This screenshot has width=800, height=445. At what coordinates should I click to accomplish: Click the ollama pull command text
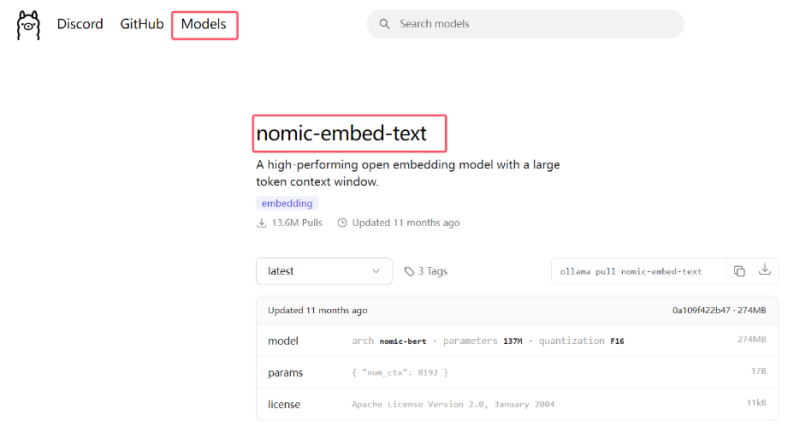(632, 271)
